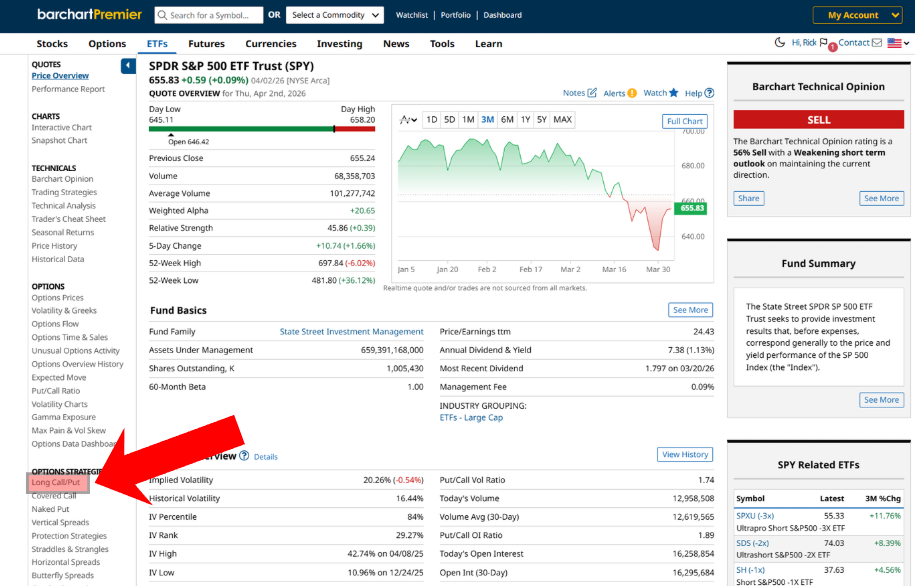Screen dimensions: 915x586
Task: Go to Dashboard
Action: coord(502,15)
